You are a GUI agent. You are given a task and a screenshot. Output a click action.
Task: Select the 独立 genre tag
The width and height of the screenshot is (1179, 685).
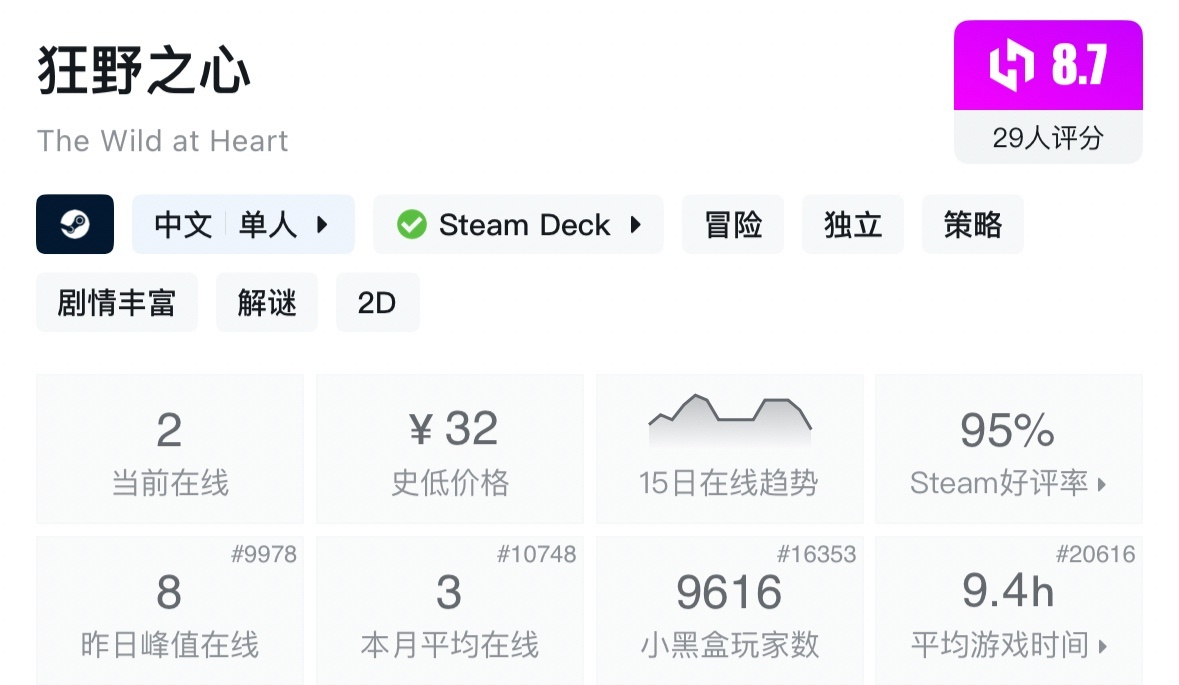click(853, 225)
